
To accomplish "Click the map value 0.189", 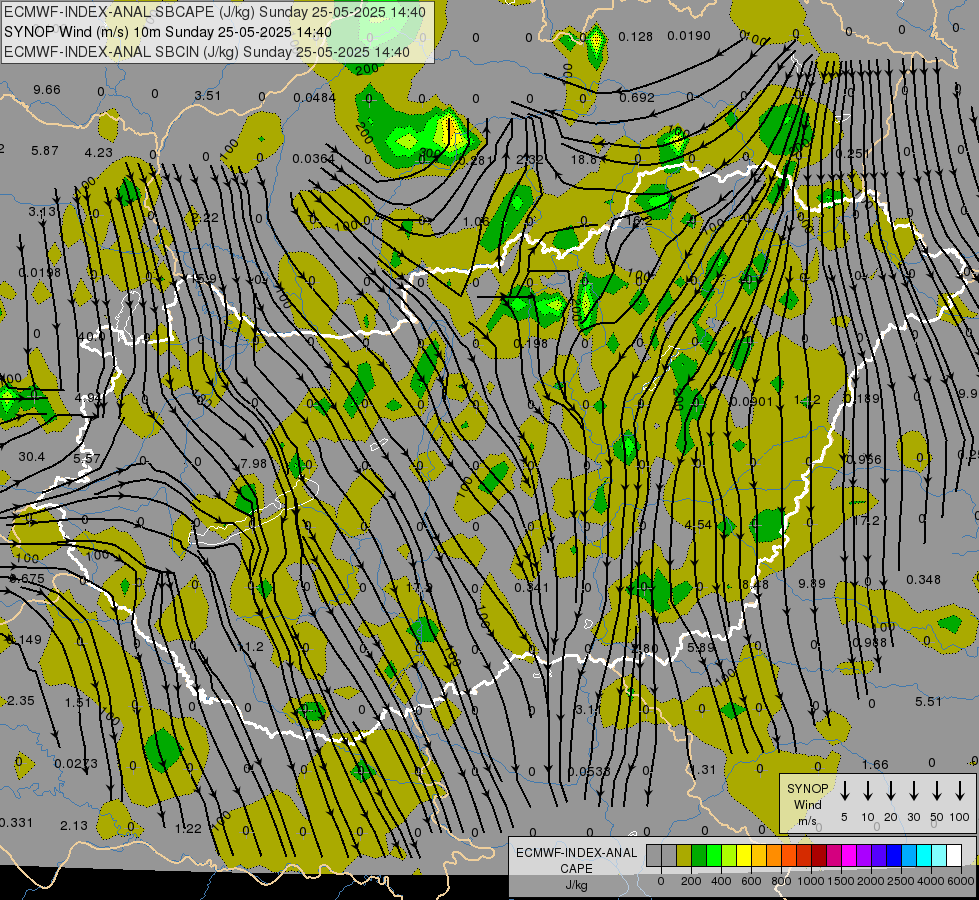I will point(862,398).
